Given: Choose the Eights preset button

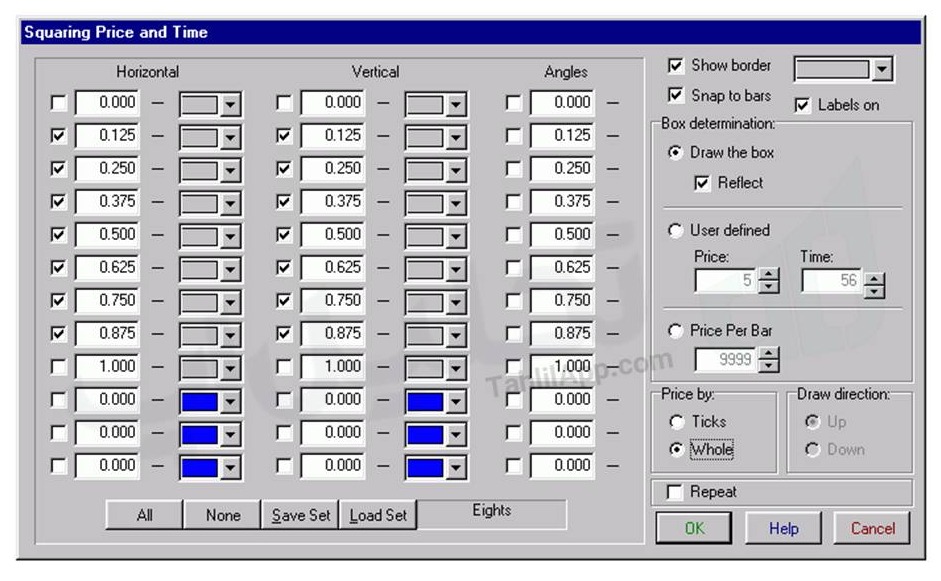Looking at the screenshot, I should point(492,514).
